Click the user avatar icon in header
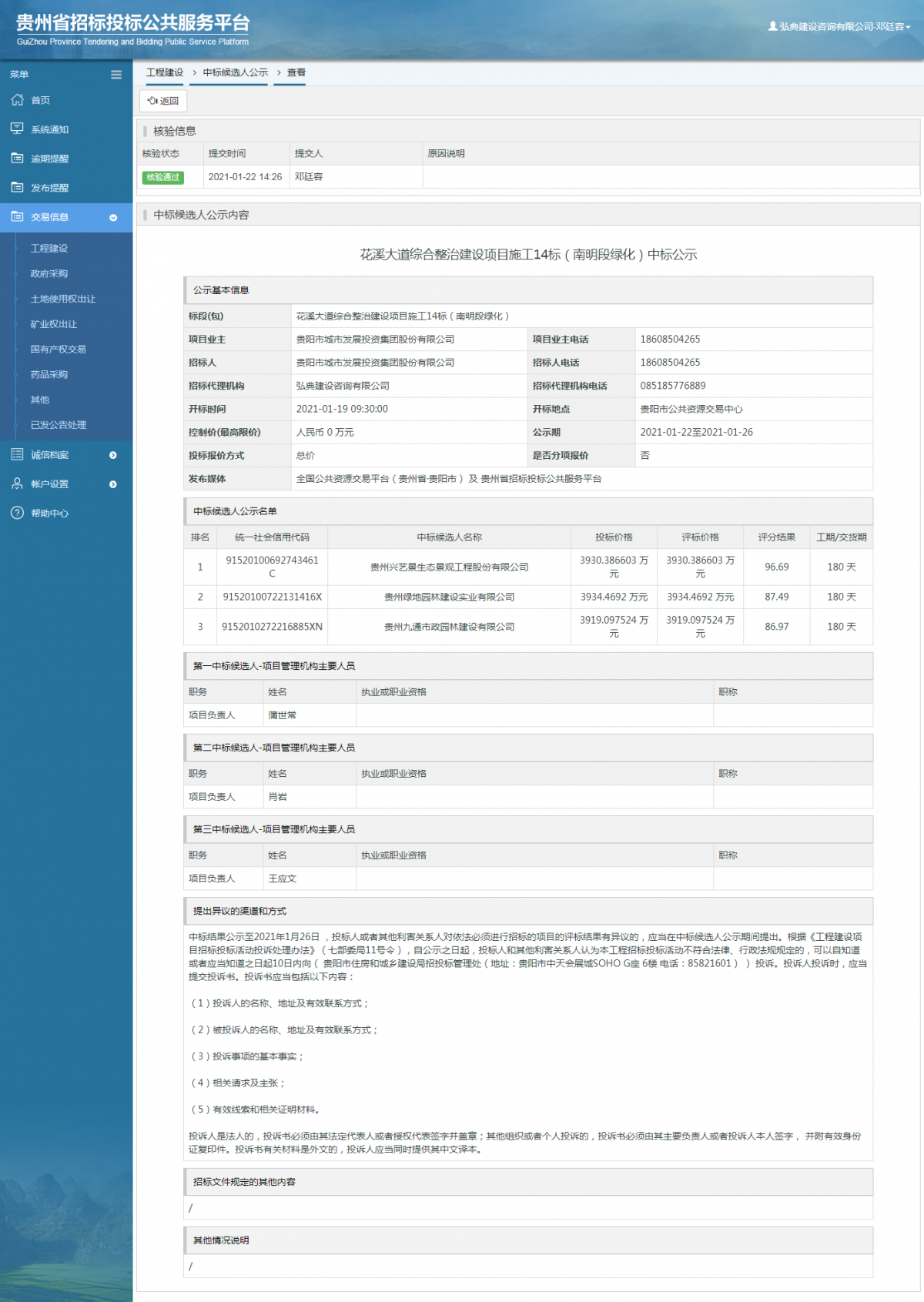 click(x=772, y=26)
